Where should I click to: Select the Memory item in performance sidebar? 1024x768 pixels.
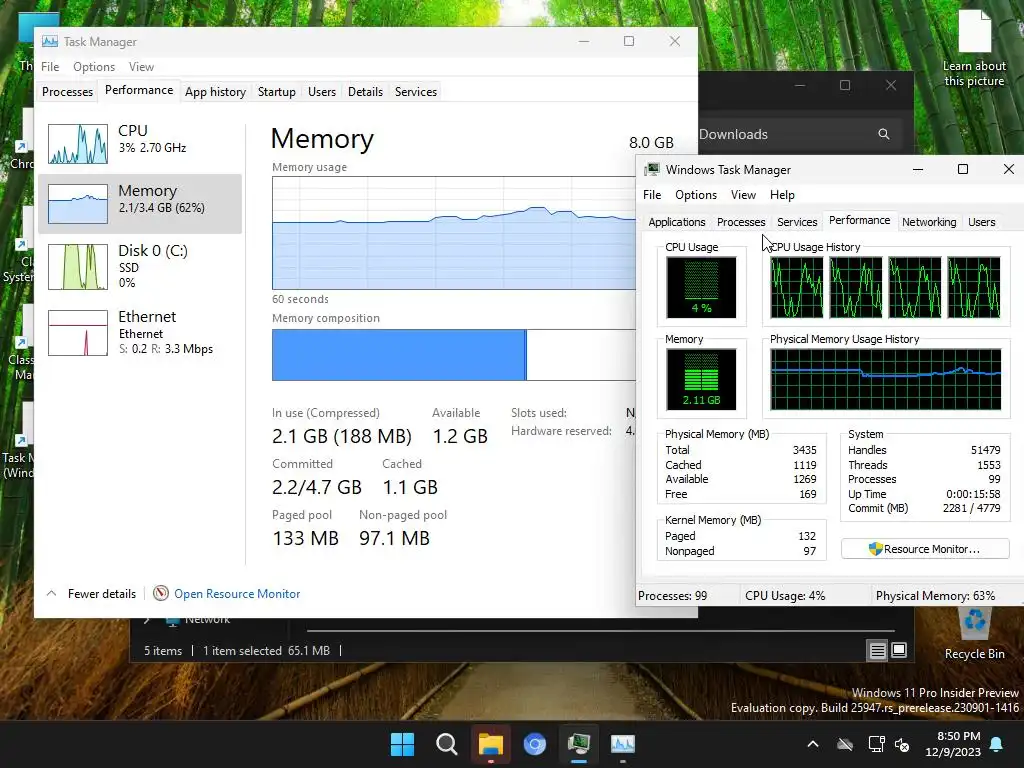(x=140, y=204)
